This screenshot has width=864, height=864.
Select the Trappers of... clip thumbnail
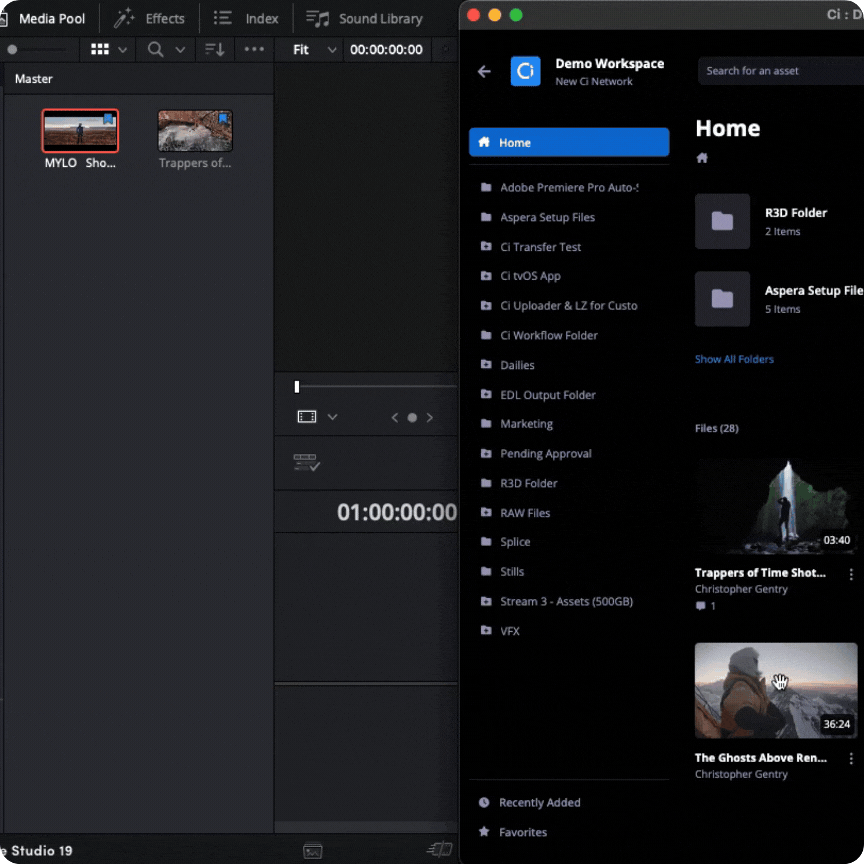(195, 131)
